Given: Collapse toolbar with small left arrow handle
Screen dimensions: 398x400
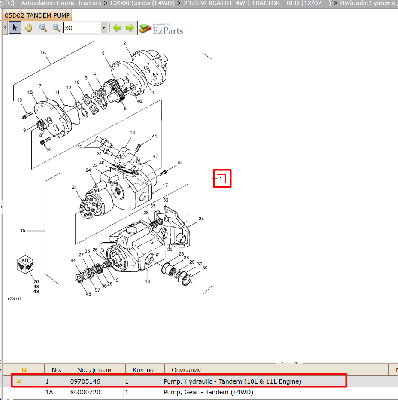Looking at the screenshot, I should pyautogui.click(x=5, y=28).
